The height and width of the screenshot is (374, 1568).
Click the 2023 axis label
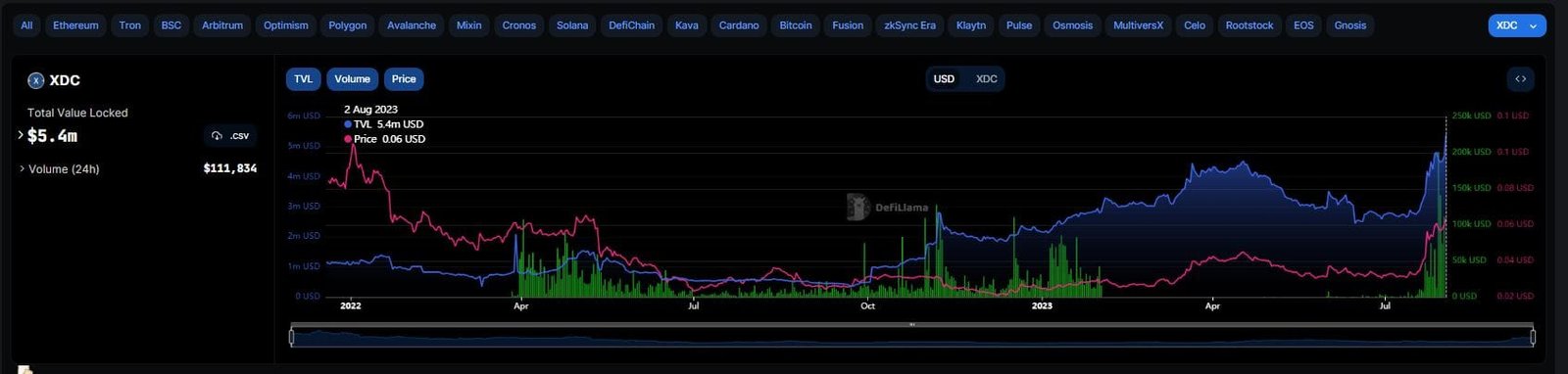(x=1042, y=306)
